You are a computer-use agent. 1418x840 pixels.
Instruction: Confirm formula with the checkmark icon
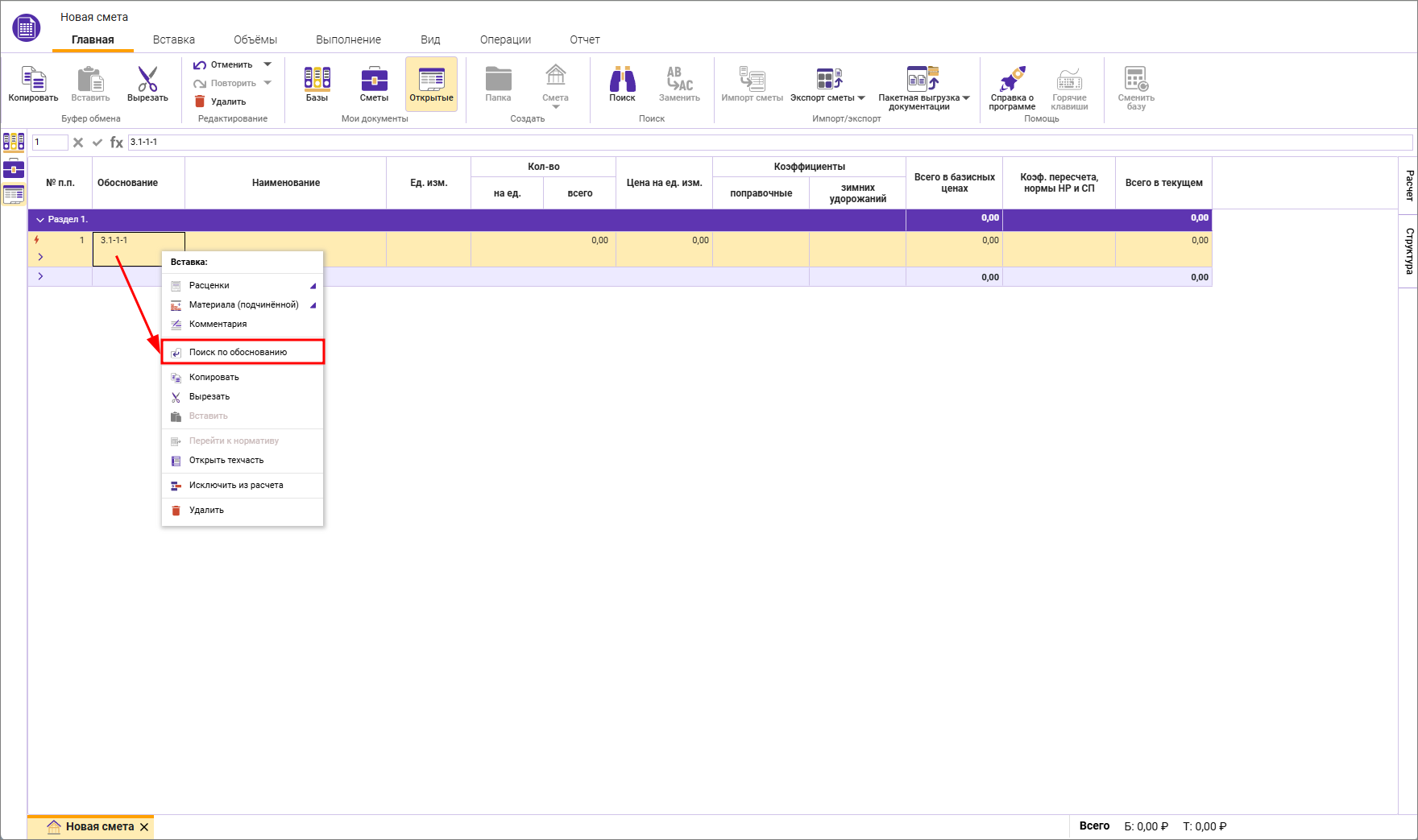(x=97, y=143)
